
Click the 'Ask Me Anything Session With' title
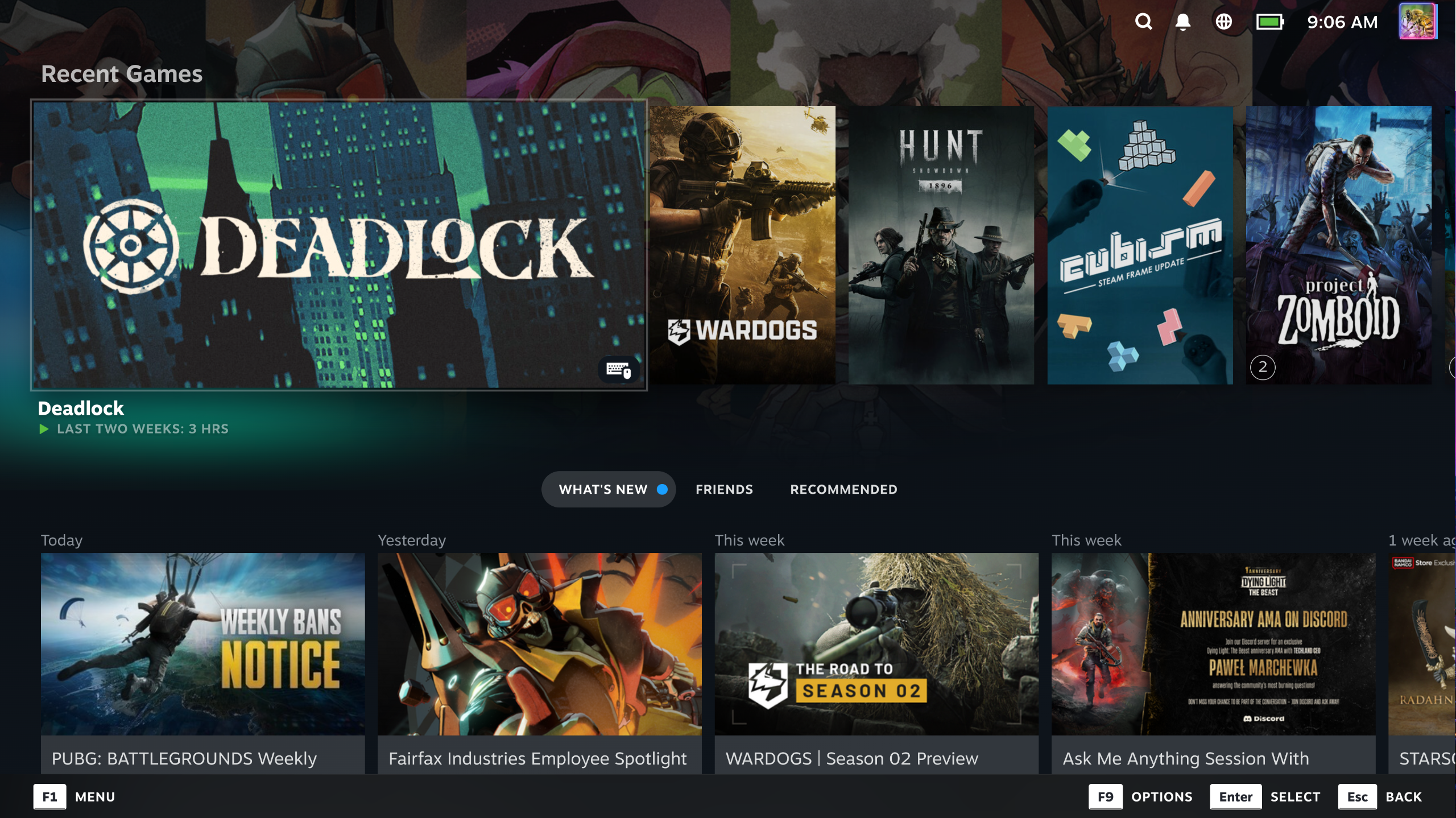(x=1185, y=758)
